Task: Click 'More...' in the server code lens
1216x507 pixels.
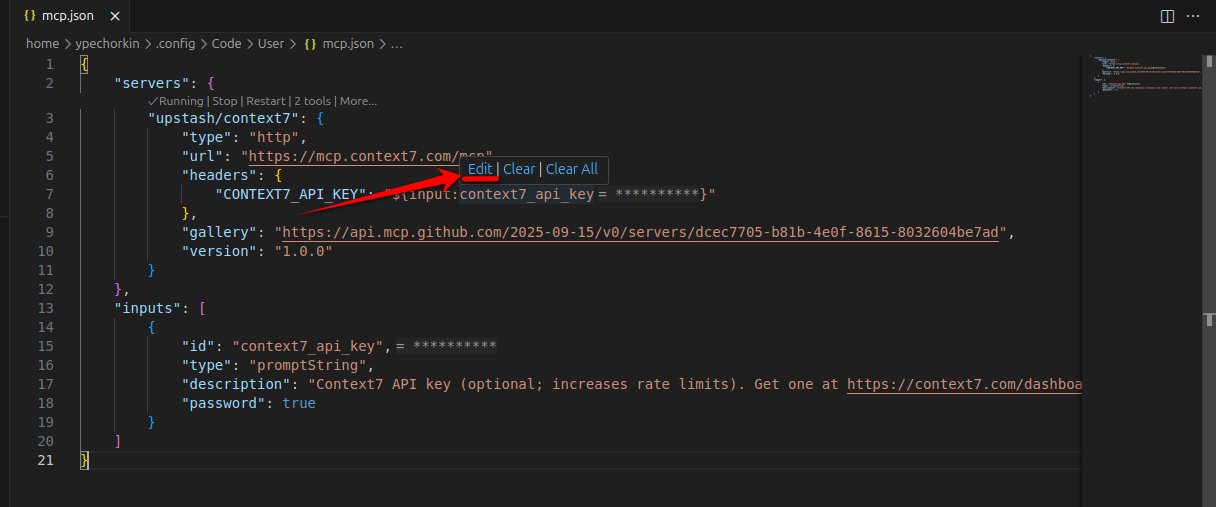Action: (358, 101)
